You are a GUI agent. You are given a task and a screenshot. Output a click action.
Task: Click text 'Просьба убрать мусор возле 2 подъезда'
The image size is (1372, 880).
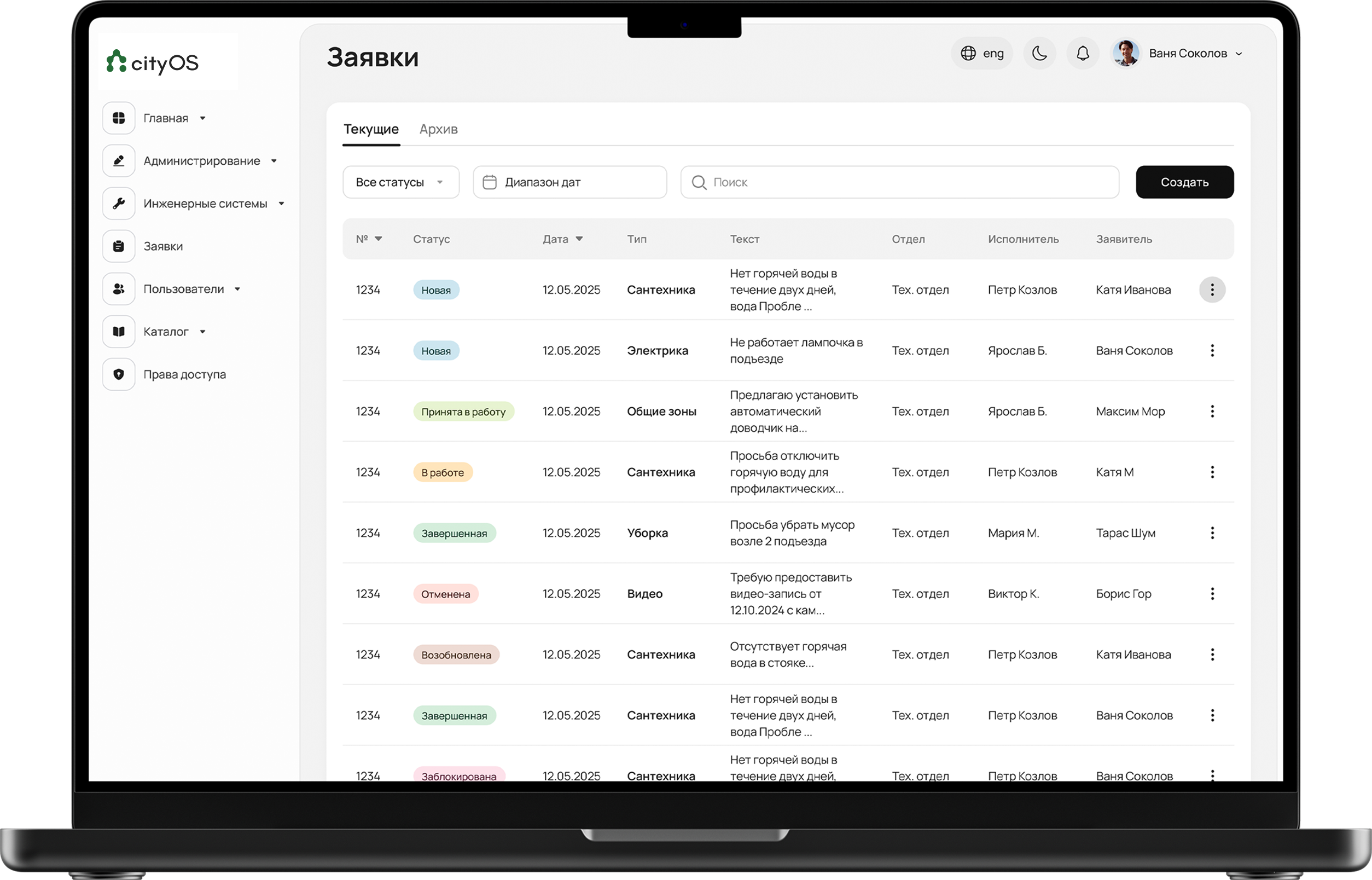(792, 533)
